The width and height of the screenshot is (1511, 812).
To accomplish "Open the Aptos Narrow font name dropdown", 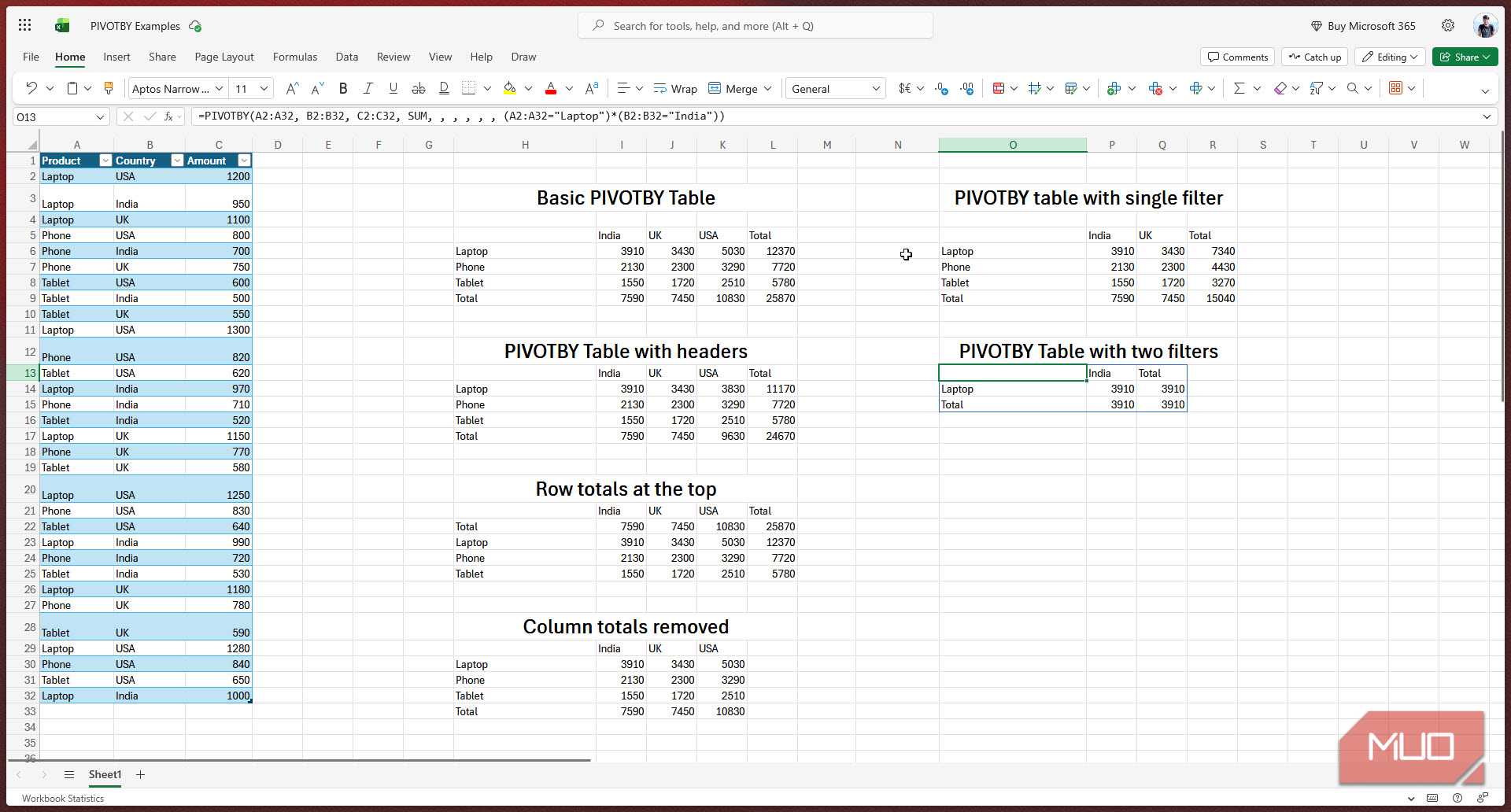I will tap(220, 89).
